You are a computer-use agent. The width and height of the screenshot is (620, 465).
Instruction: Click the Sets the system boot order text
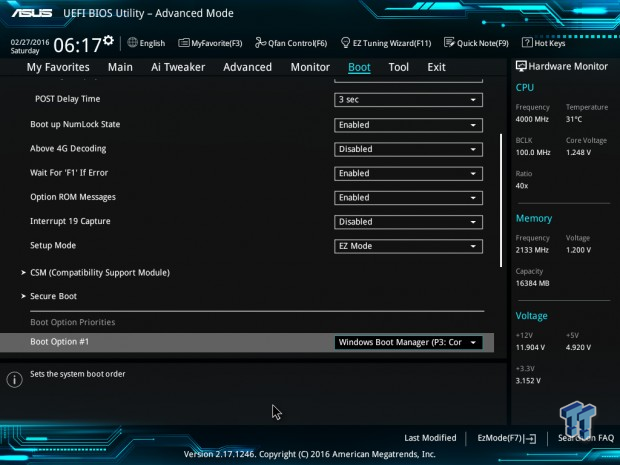point(78,374)
